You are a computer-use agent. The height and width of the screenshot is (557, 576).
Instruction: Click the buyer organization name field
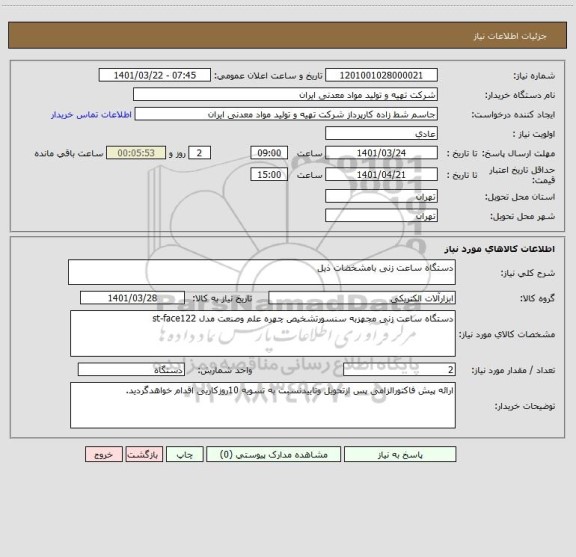click(x=285, y=95)
